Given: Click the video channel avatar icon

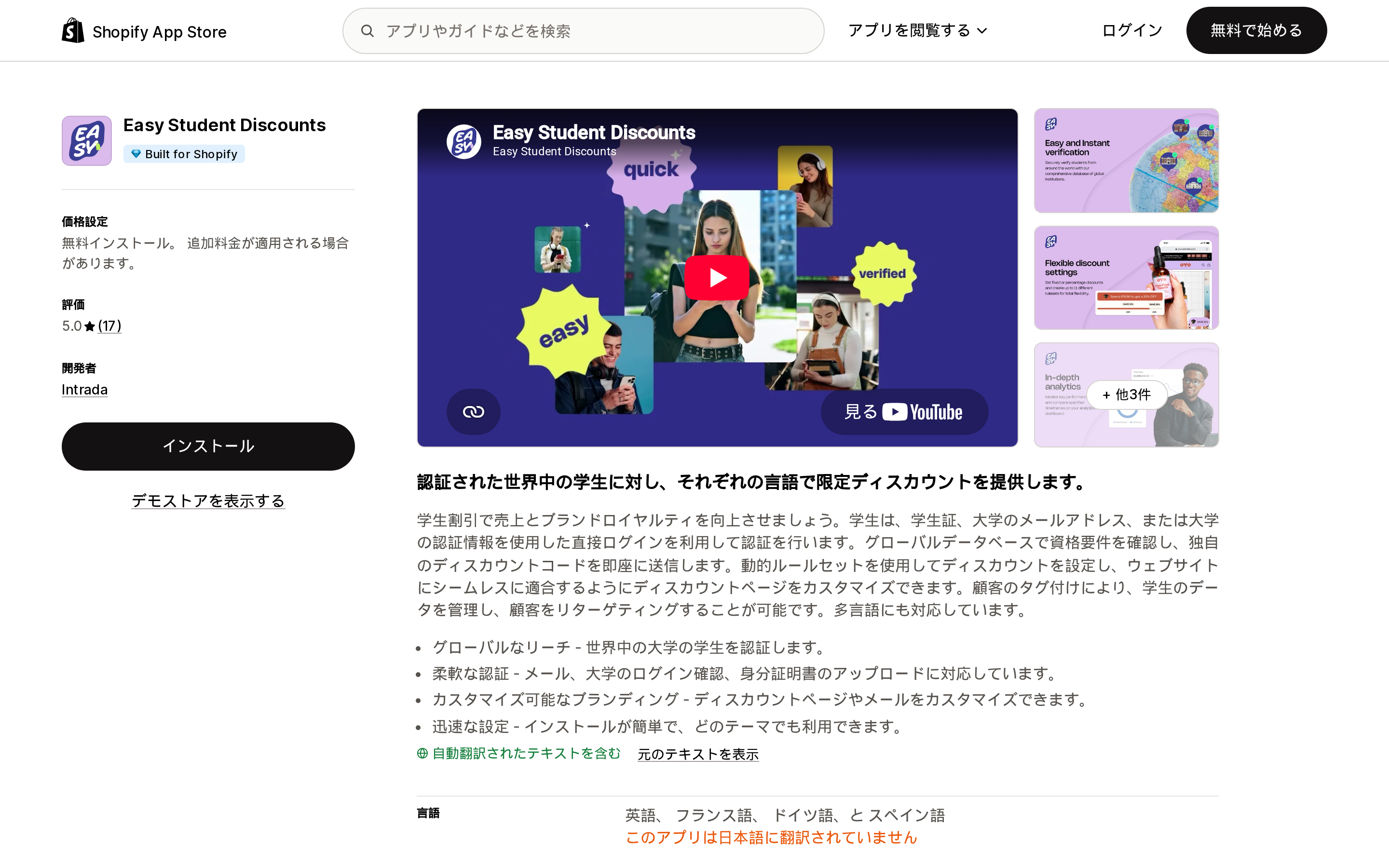Looking at the screenshot, I should 464,141.
